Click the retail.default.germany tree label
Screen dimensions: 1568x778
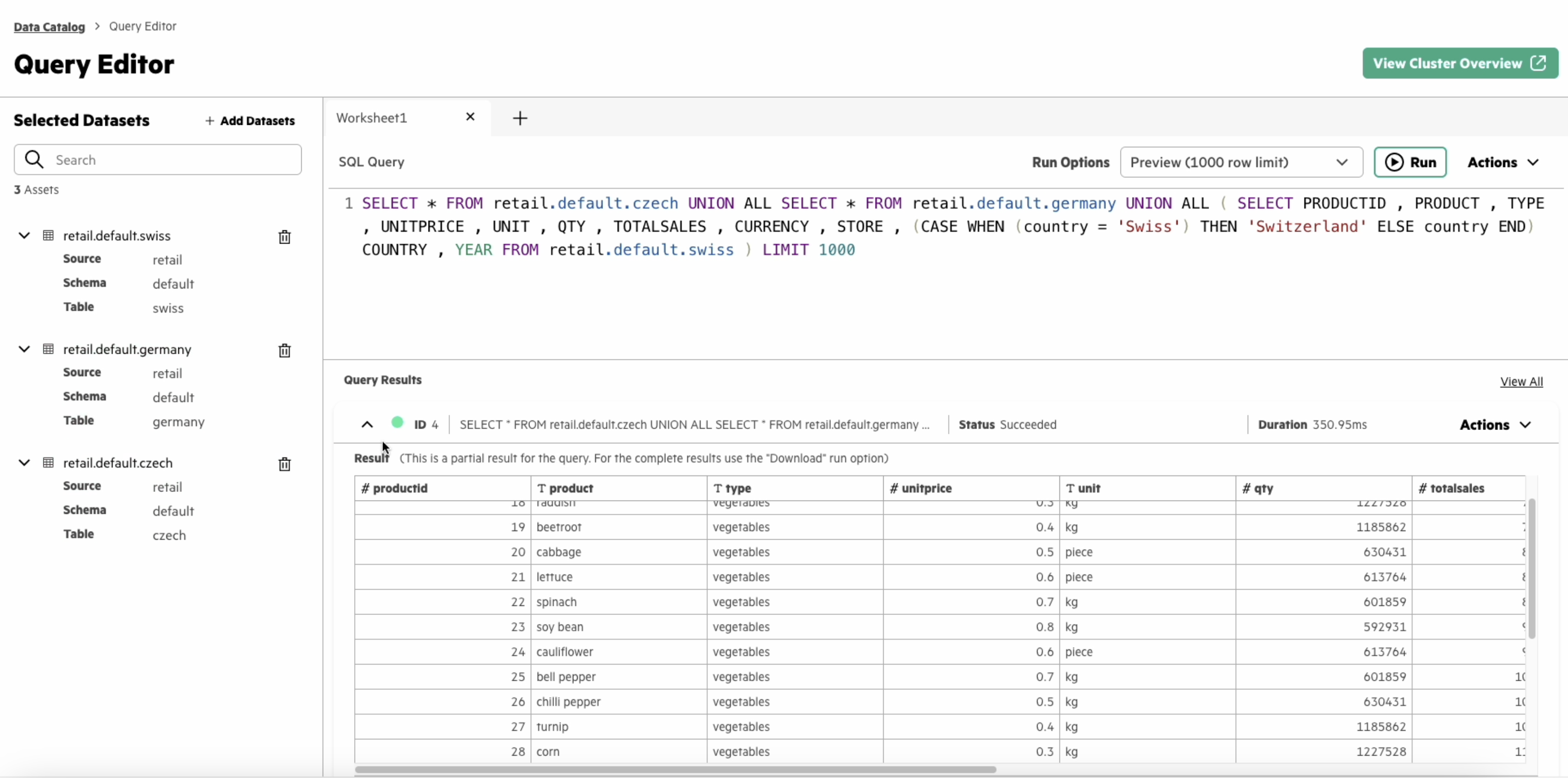pyautogui.click(x=127, y=349)
